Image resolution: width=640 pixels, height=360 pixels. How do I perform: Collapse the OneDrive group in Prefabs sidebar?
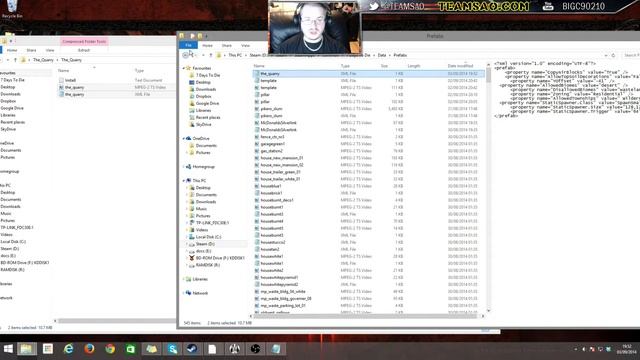coord(184,138)
